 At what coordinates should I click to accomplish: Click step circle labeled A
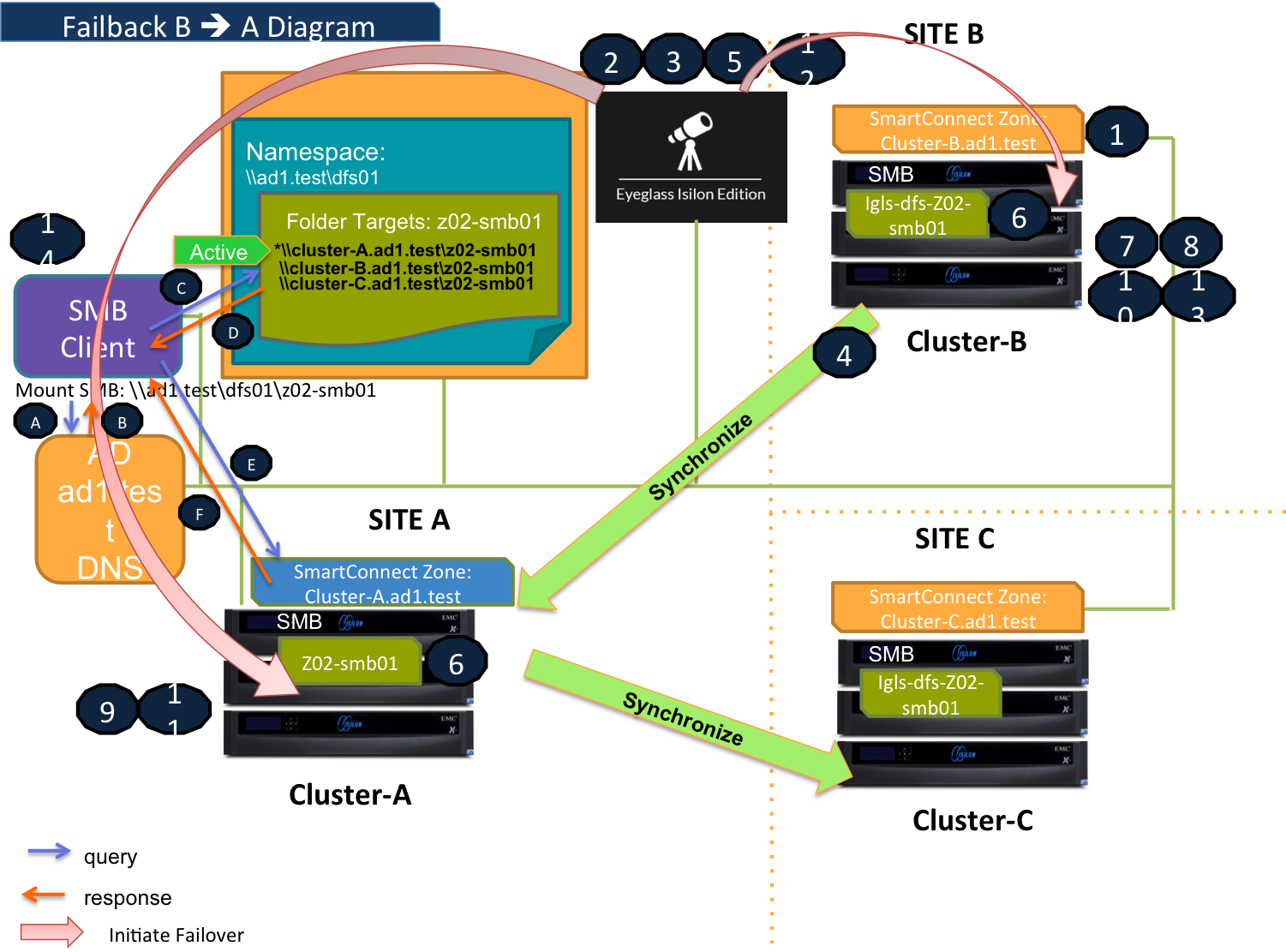pyautogui.click(x=35, y=422)
